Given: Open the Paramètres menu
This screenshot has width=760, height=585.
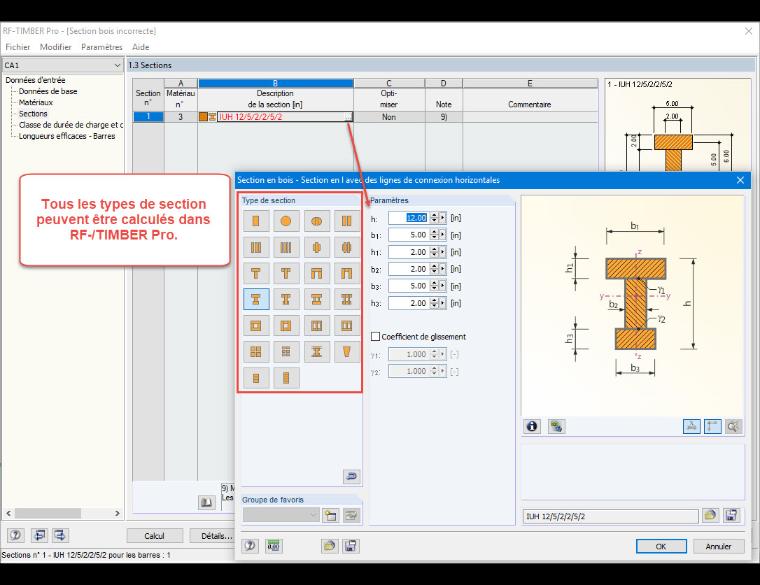Looking at the screenshot, I should [102, 47].
